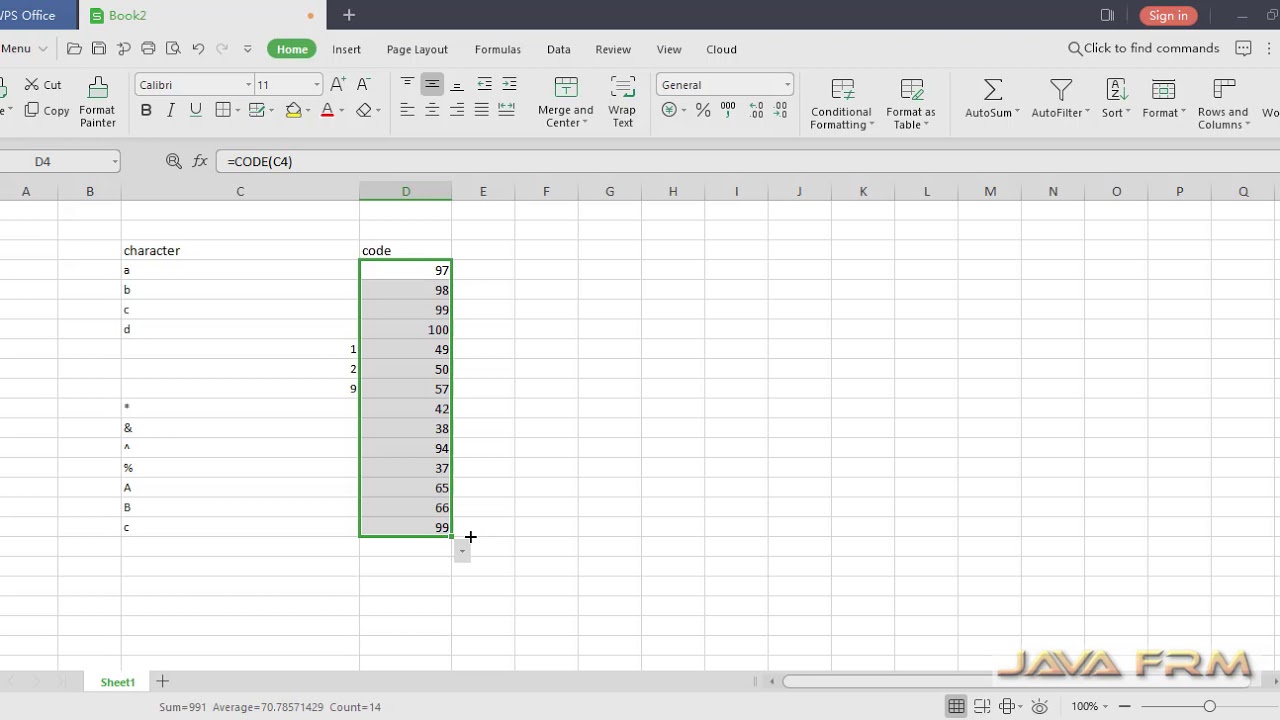Toggle Italic formatting
Viewport: 1280px width, 720px height.
point(171,110)
